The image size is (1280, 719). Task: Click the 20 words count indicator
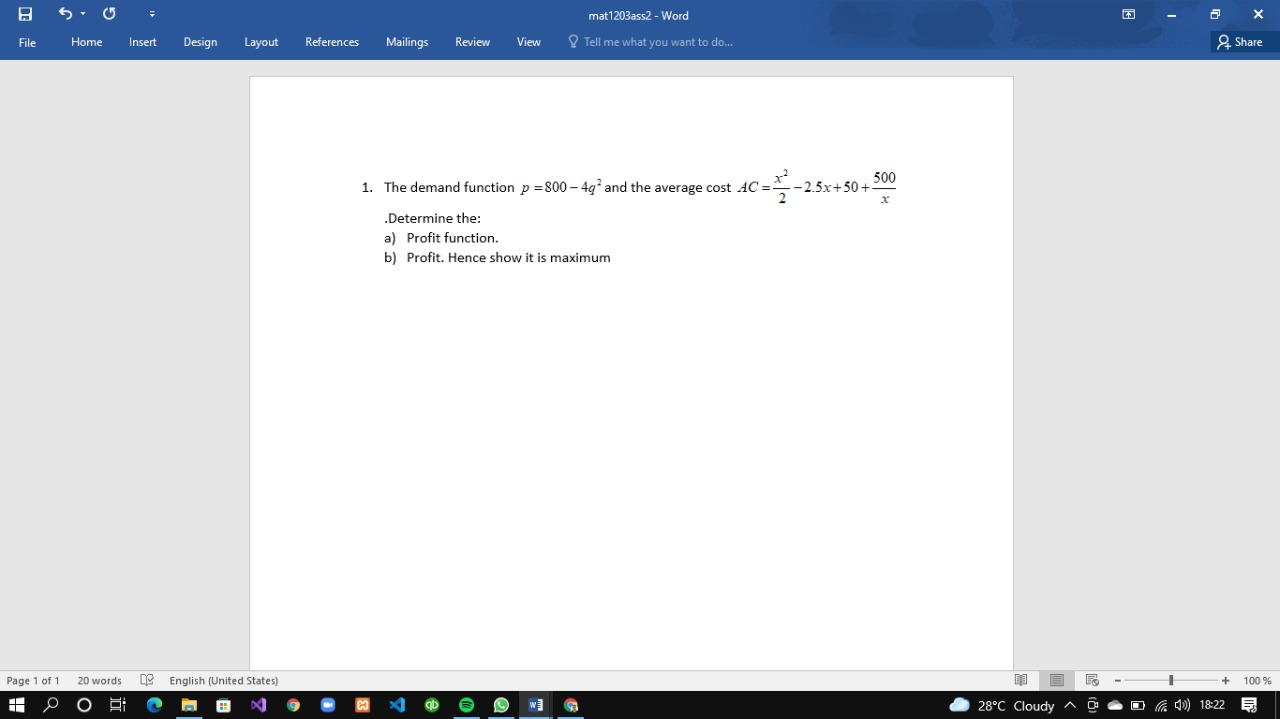click(x=100, y=681)
